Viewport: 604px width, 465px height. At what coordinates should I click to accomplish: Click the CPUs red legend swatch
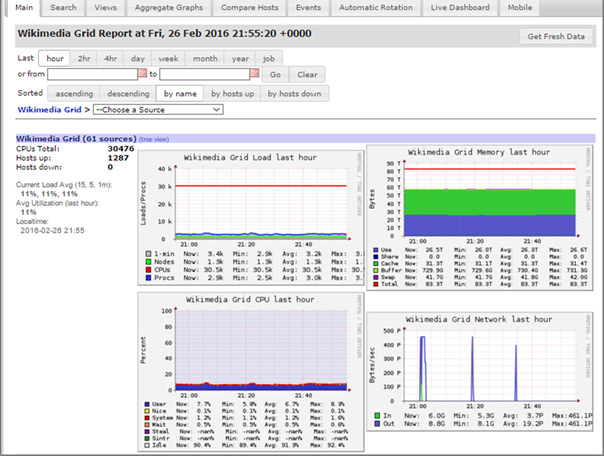tap(148, 270)
